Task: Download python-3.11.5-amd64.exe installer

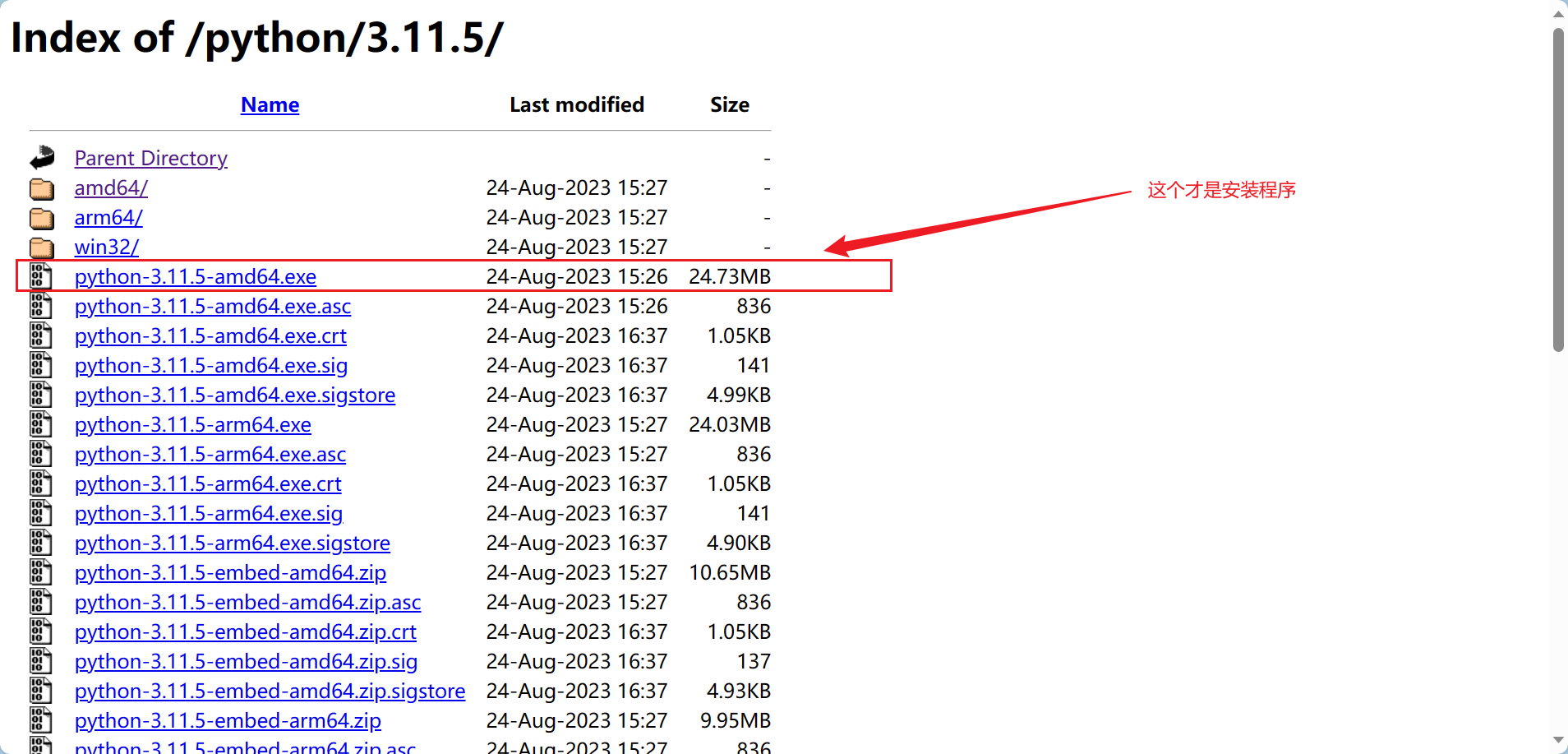Action: [x=196, y=276]
